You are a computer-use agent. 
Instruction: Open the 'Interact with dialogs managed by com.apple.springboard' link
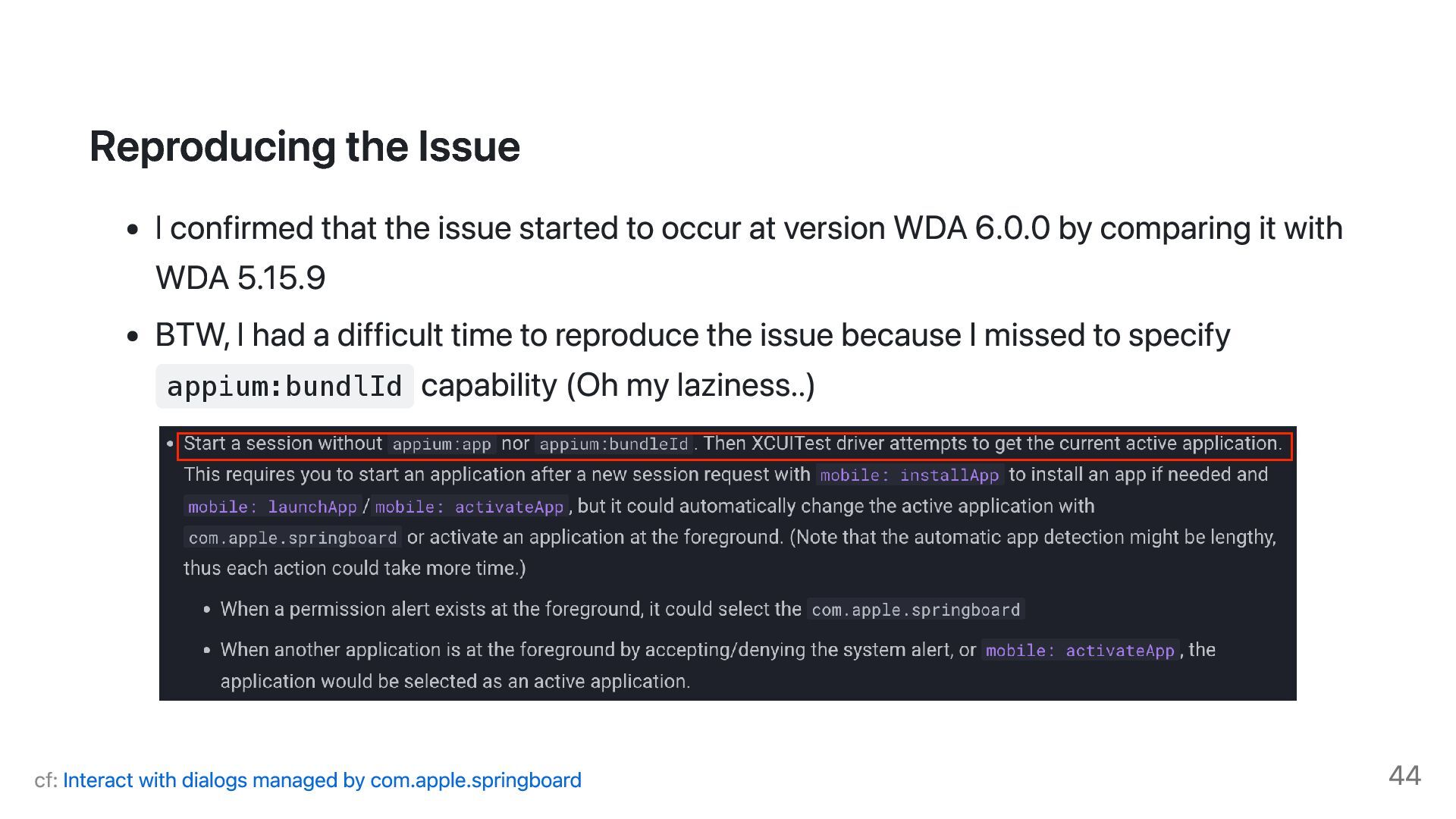(322, 780)
